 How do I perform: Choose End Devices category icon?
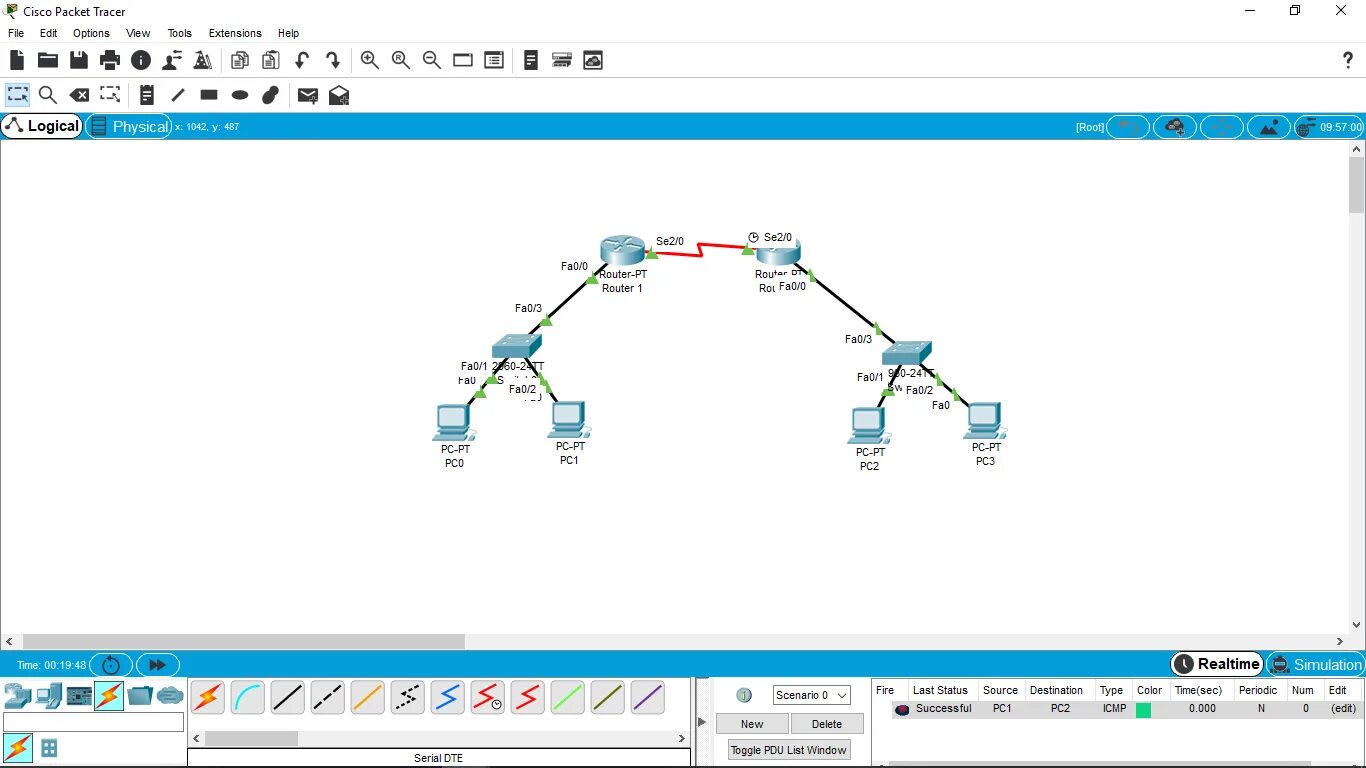click(49, 695)
